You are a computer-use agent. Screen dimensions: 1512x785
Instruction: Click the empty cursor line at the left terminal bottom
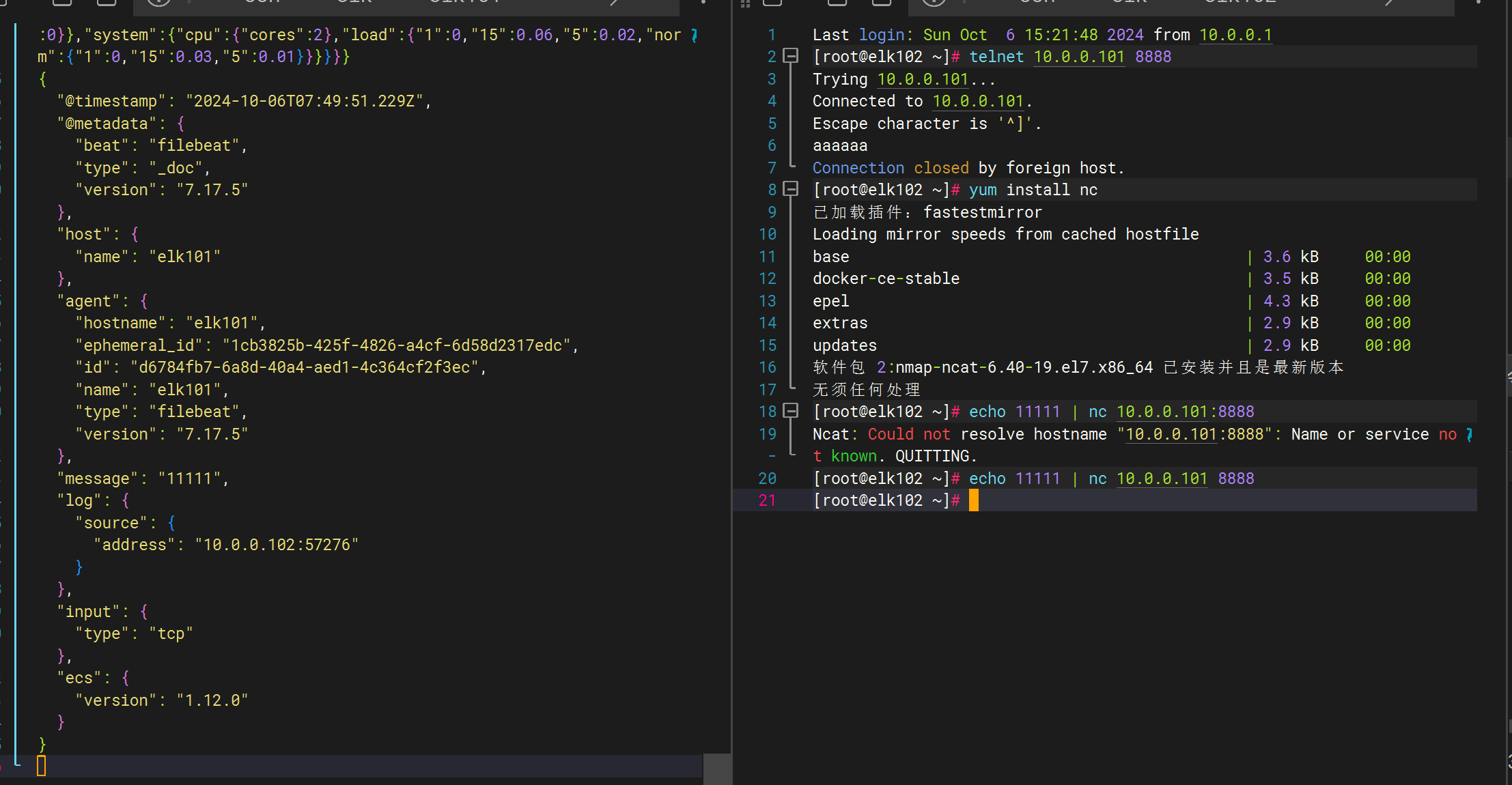pyautogui.click(x=369, y=766)
